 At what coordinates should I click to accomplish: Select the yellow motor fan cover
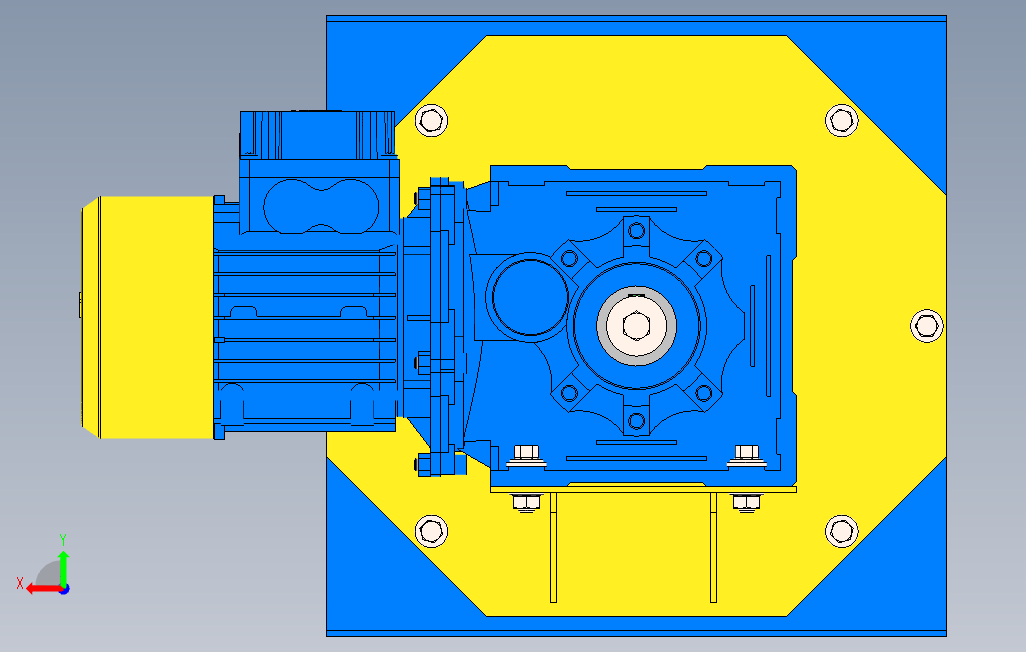click(x=147, y=317)
